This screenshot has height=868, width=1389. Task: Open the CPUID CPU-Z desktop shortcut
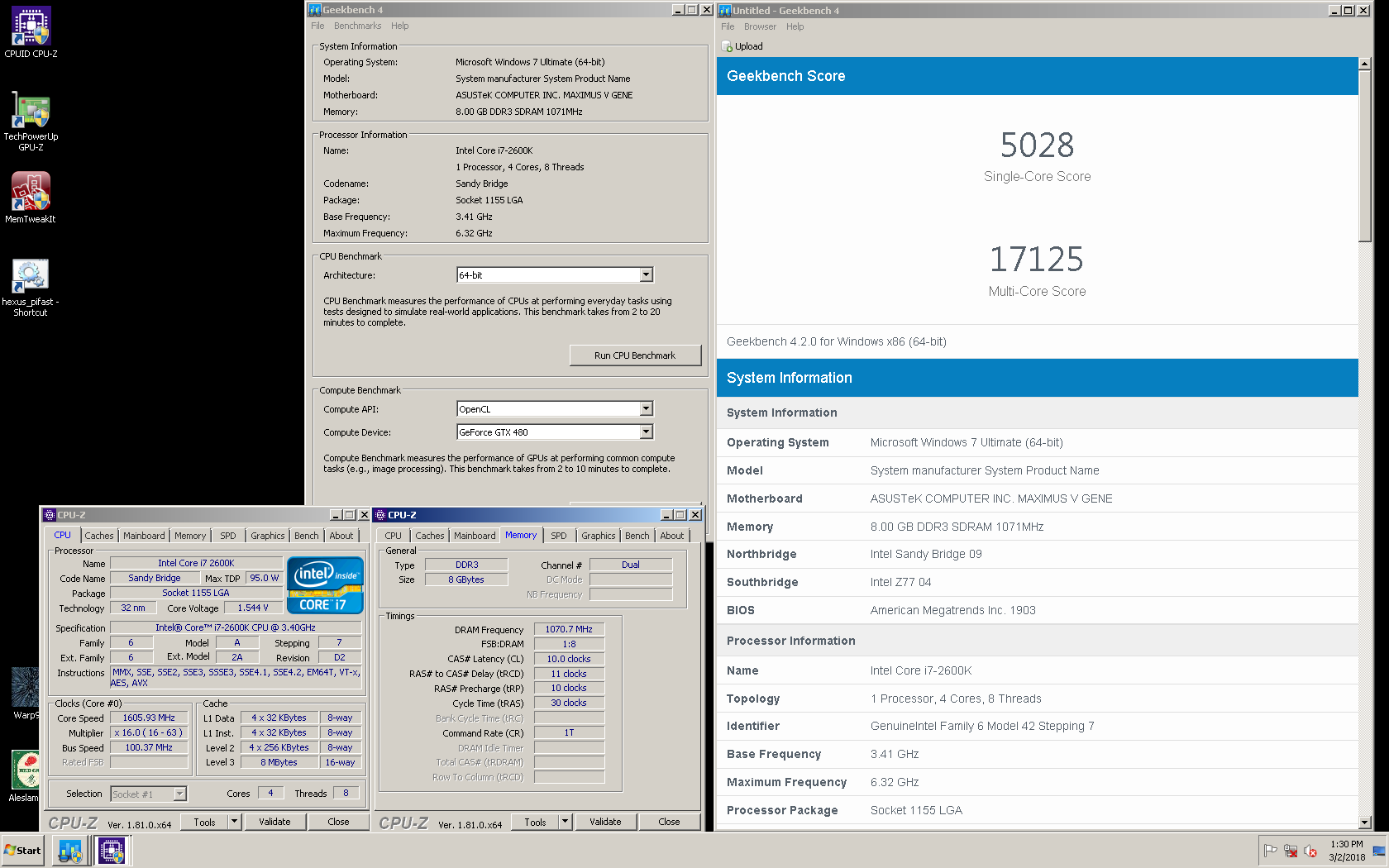(31, 32)
